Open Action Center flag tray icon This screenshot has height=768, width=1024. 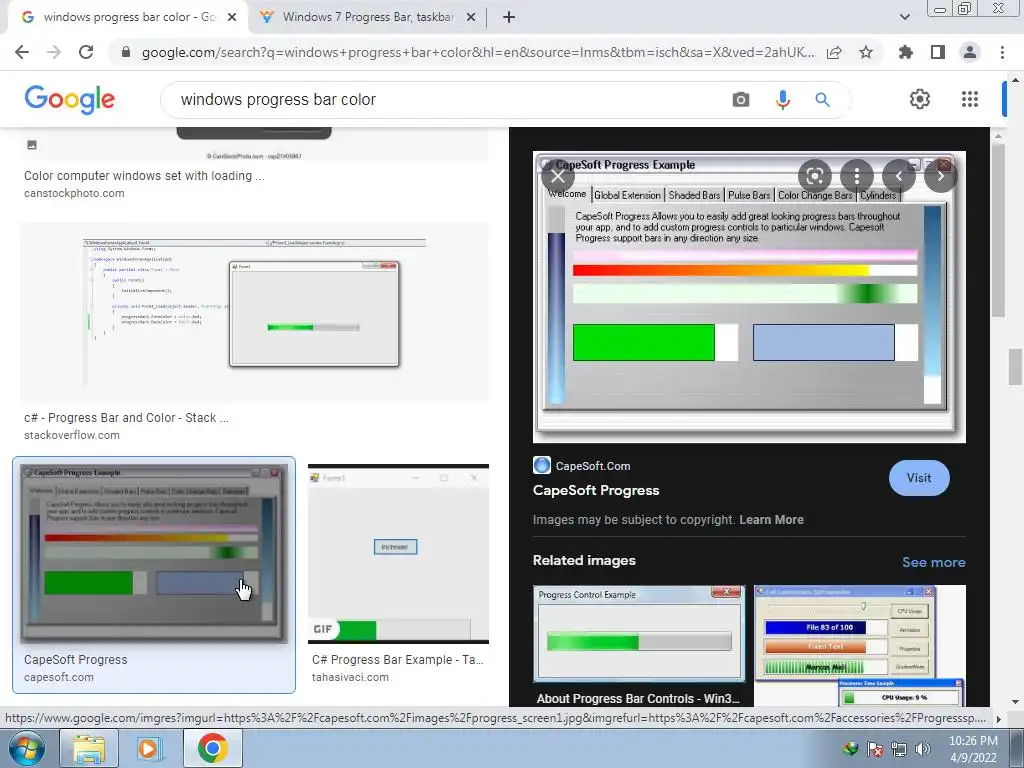click(x=874, y=748)
